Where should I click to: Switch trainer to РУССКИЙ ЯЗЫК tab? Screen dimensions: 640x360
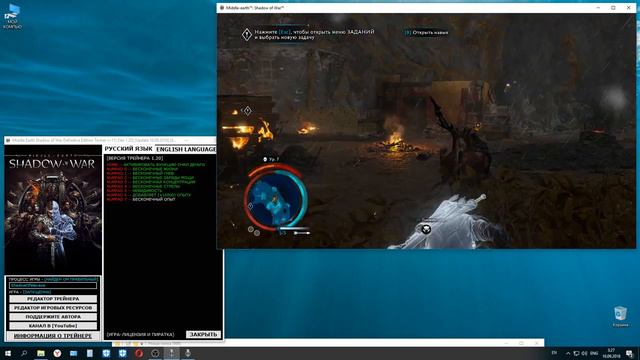point(128,149)
